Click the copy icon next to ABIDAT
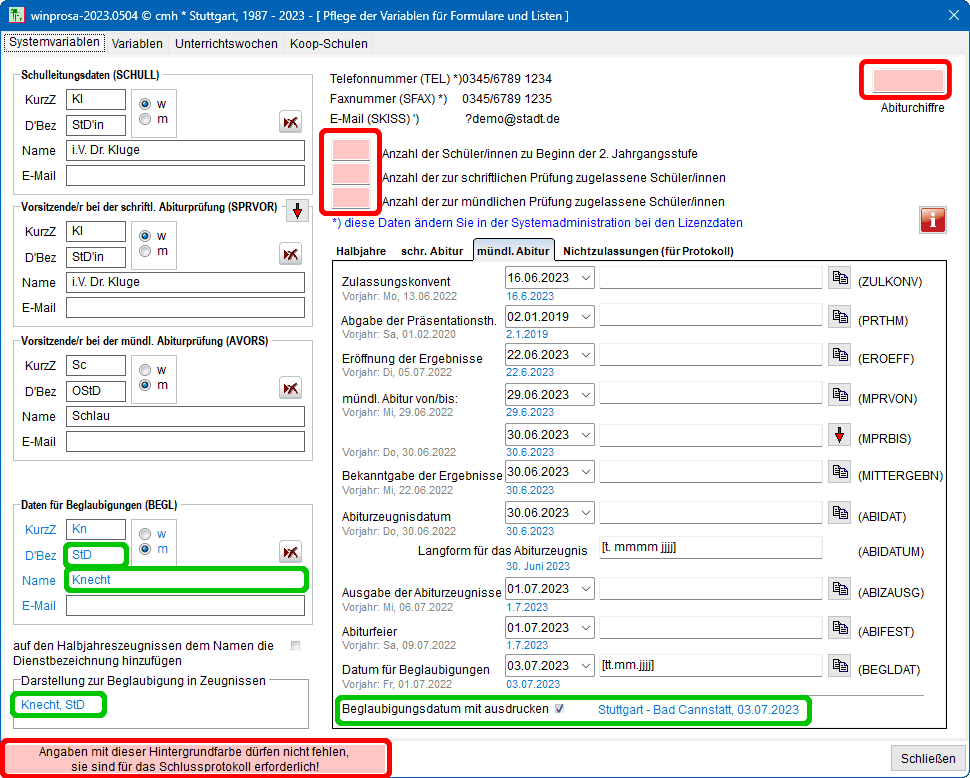 click(840, 513)
